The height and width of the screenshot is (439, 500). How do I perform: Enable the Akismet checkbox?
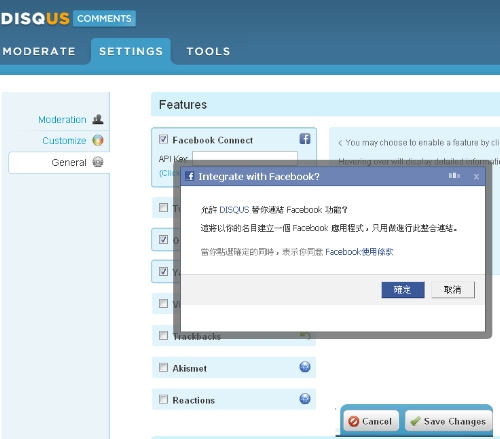point(163,367)
